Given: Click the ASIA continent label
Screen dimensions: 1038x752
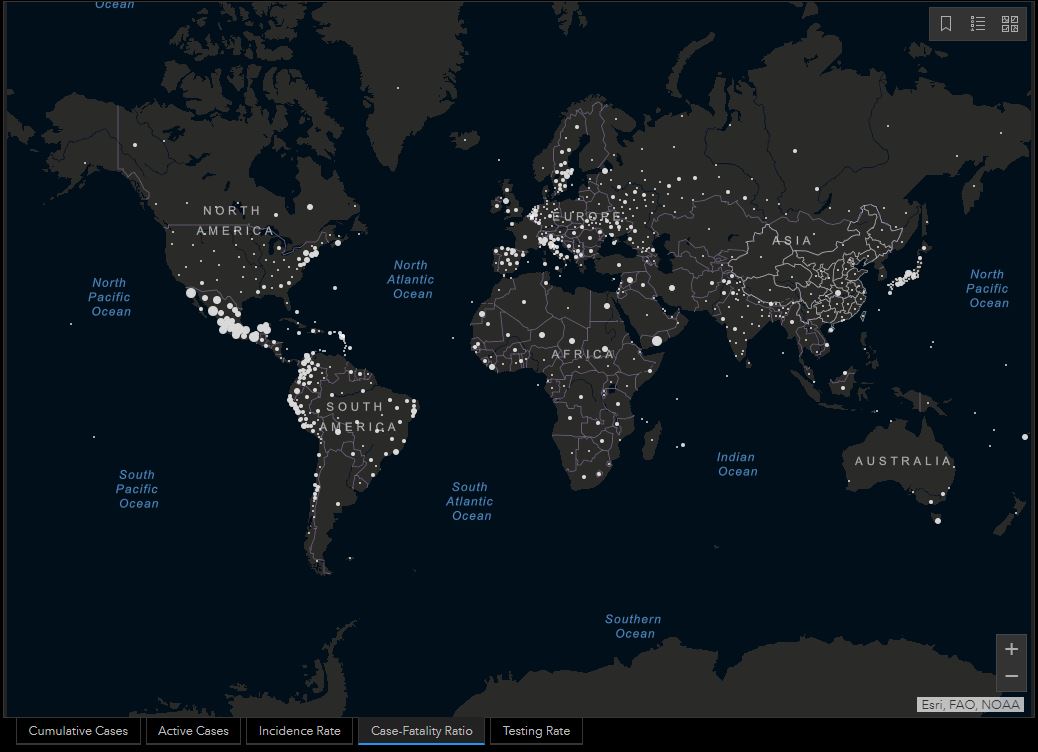Looking at the screenshot, I should (x=792, y=241).
